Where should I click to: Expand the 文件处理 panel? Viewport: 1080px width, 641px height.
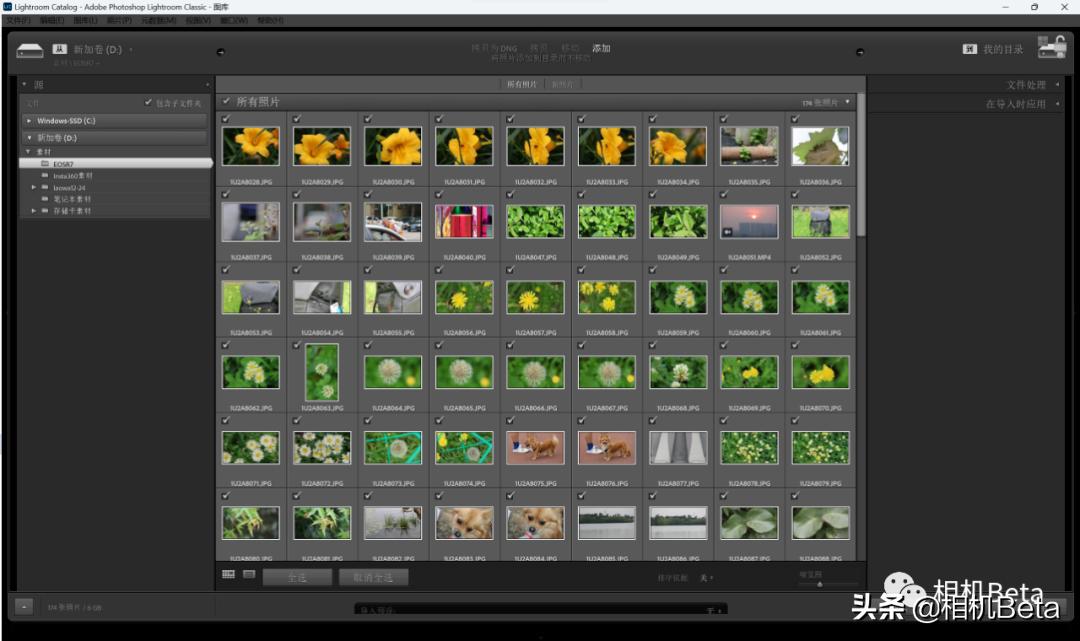click(x=1030, y=85)
